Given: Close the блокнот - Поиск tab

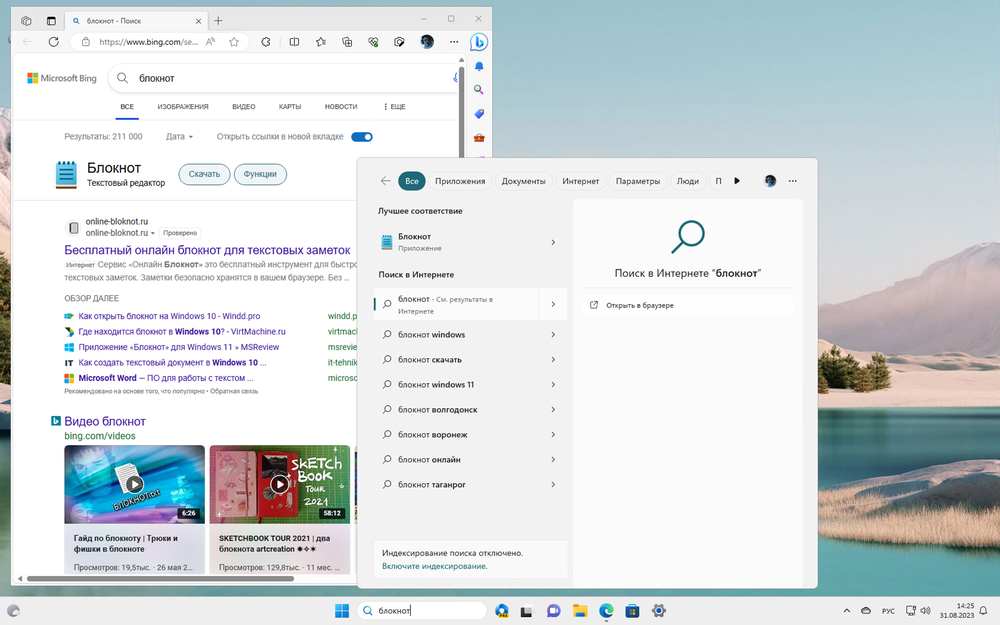Looking at the screenshot, I should (198, 21).
